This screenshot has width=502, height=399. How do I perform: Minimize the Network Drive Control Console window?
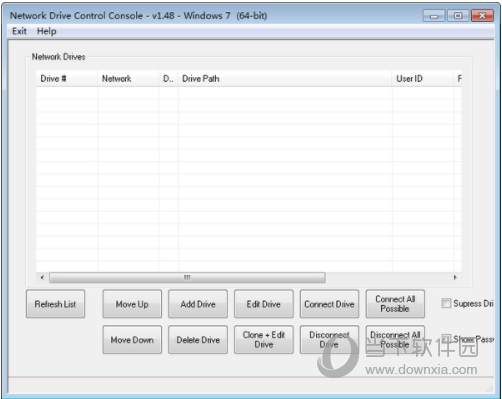point(434,16)
